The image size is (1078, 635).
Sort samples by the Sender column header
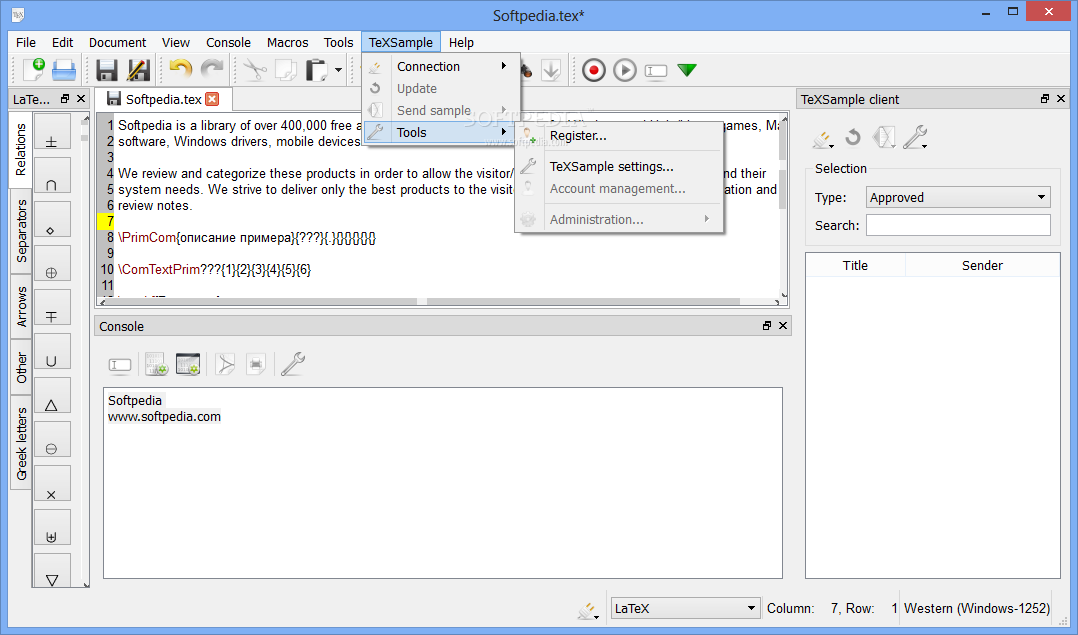pos(982,265)
